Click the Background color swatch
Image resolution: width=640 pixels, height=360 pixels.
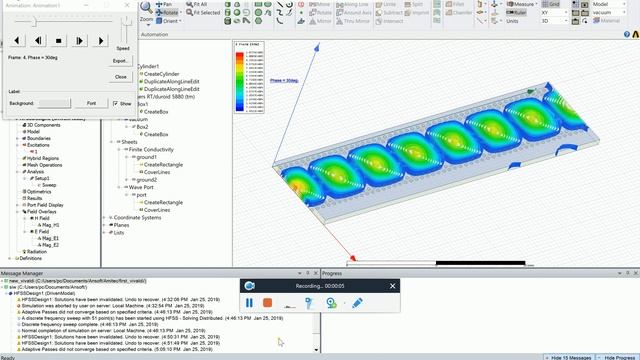point(54,103)
